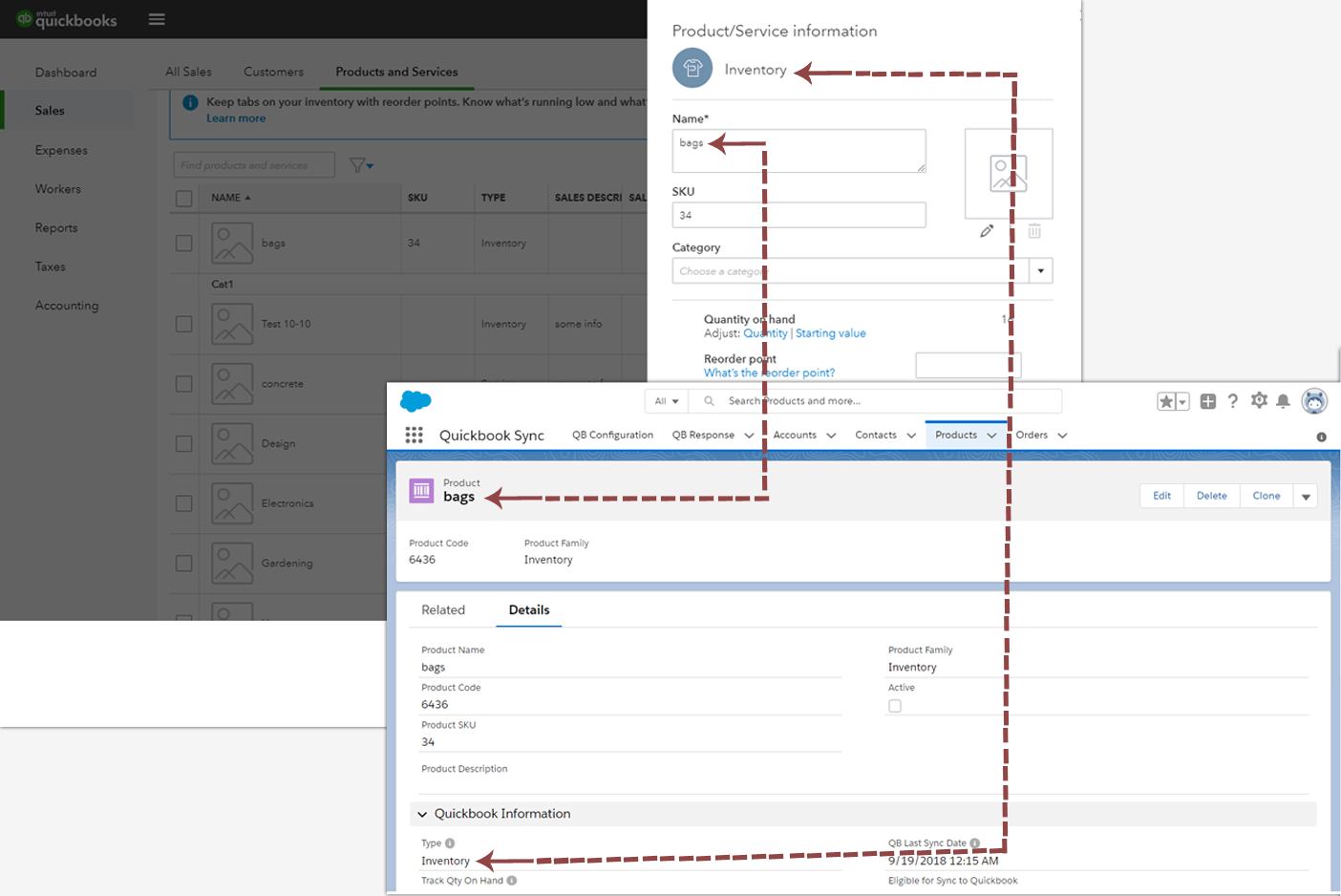Collapse the Quickbook Information section
This screenshot has width=1341, height=896.
coord(422,814)
